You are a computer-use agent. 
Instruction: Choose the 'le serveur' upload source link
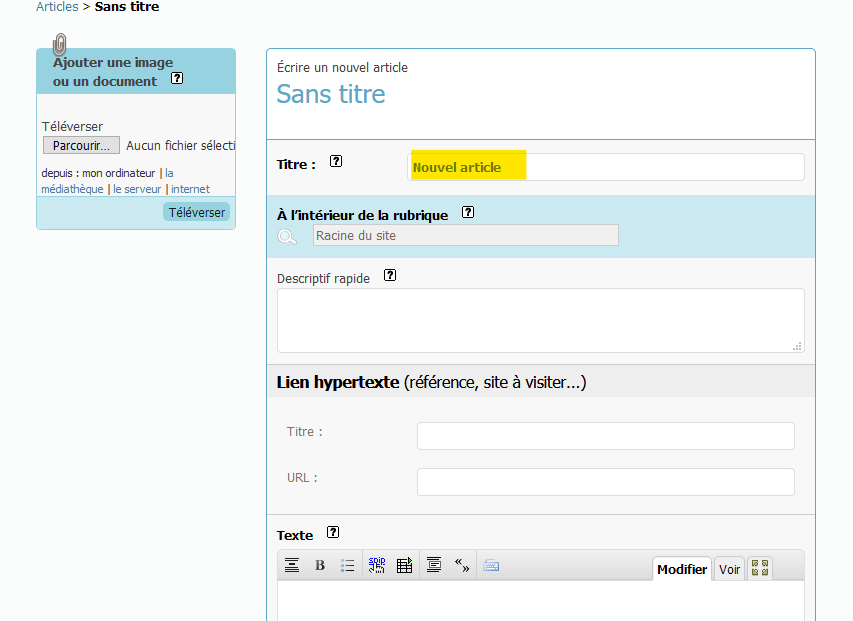click(138, 189)
